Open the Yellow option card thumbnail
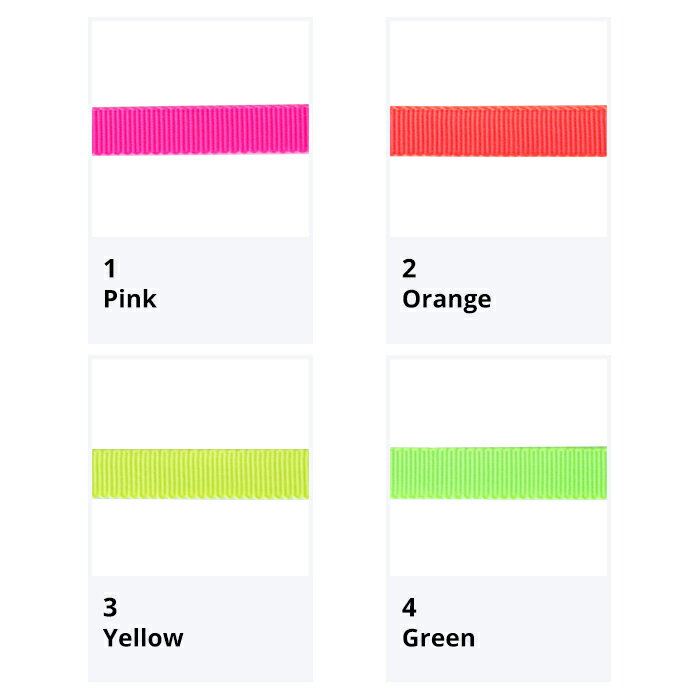This screenshot has width=700, height=700. (x=200, y=467)
